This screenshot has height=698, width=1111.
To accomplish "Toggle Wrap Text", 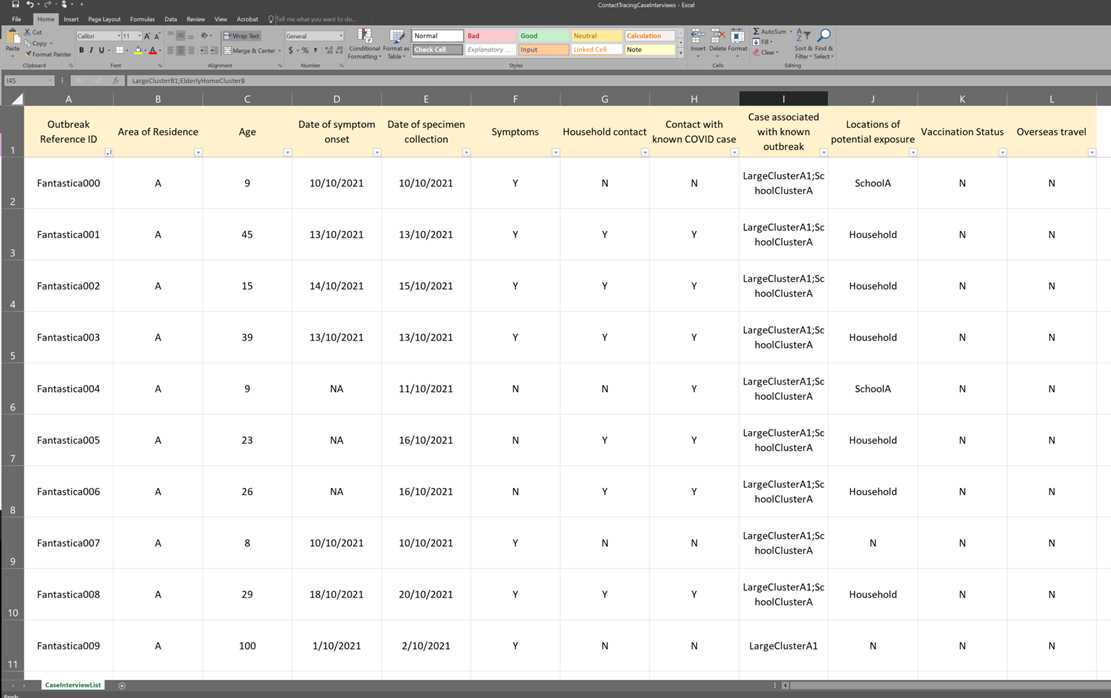I will click(242, 35).
